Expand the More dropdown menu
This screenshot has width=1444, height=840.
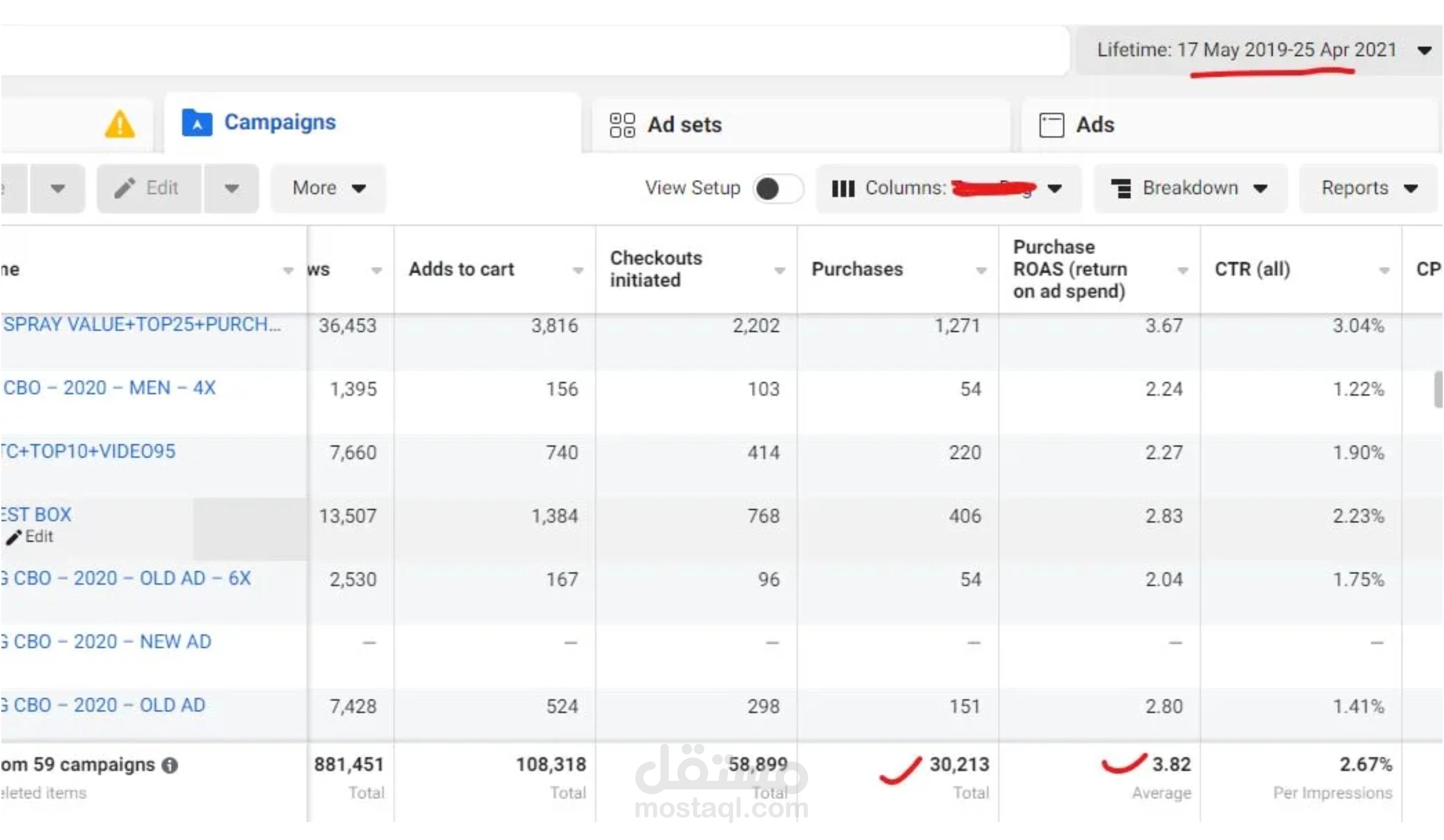328,188
